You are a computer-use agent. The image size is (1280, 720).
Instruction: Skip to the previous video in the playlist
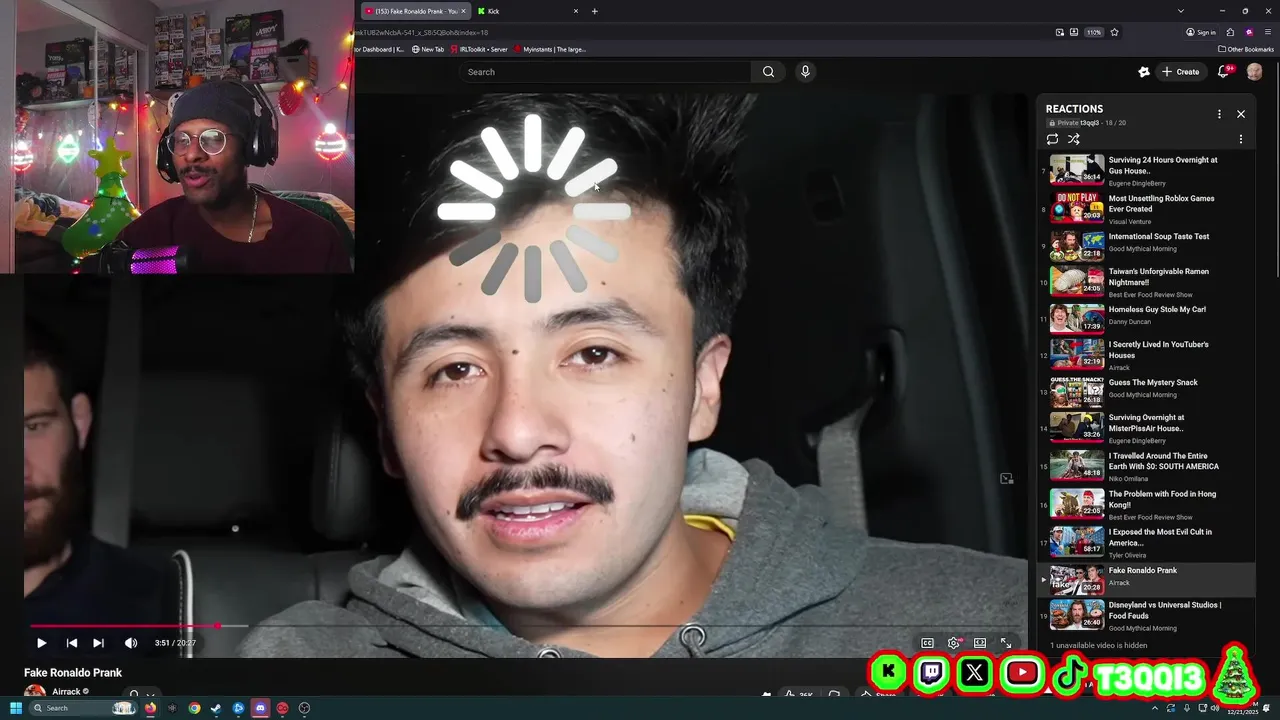pos(71,643)
